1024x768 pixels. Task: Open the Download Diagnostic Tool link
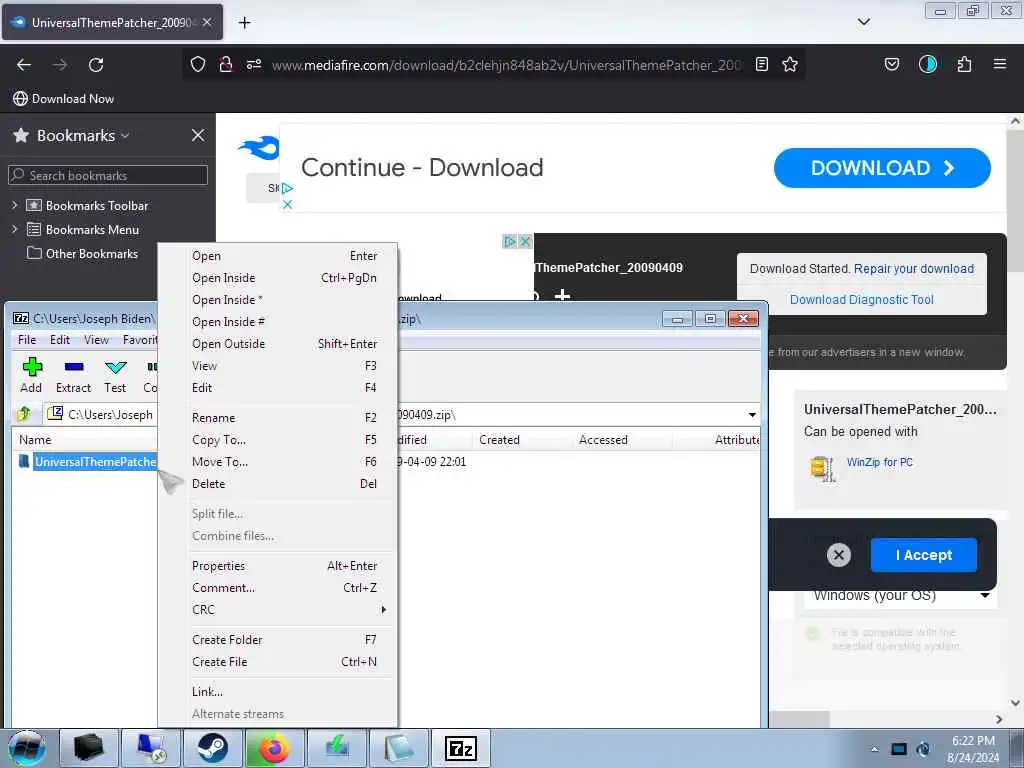tap(861, 299)
